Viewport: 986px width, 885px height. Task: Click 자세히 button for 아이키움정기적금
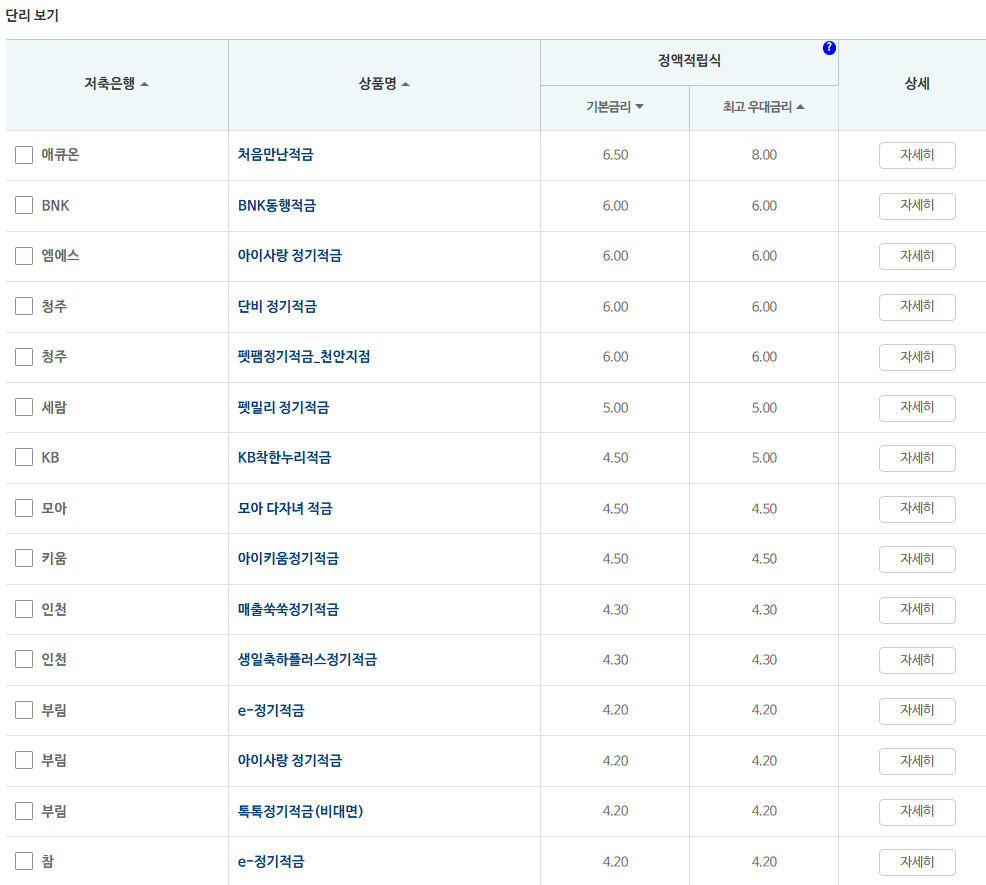point(917,559)
